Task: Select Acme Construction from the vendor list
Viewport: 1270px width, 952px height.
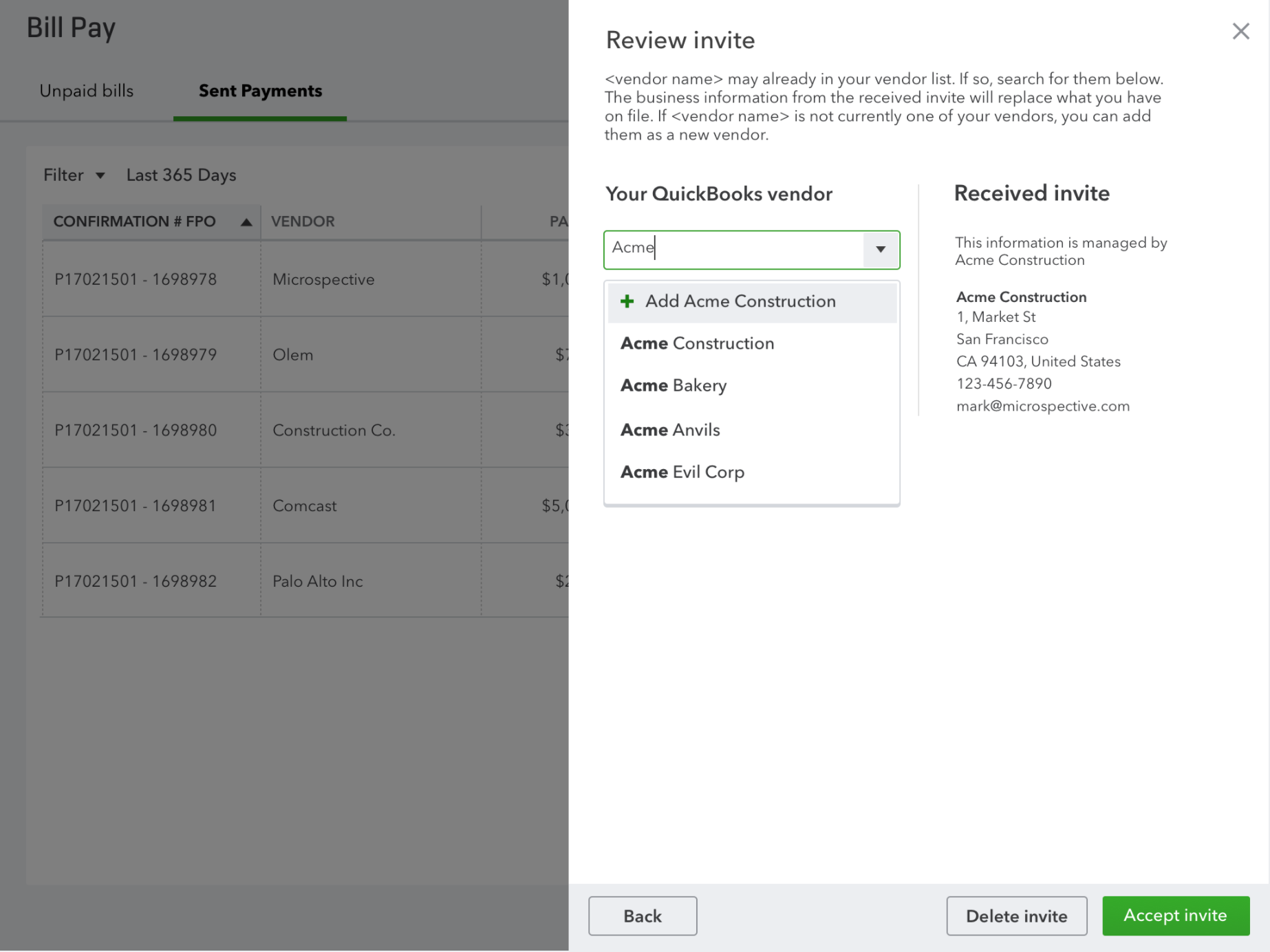Action: pyautogui.click(x=752, y=343)
